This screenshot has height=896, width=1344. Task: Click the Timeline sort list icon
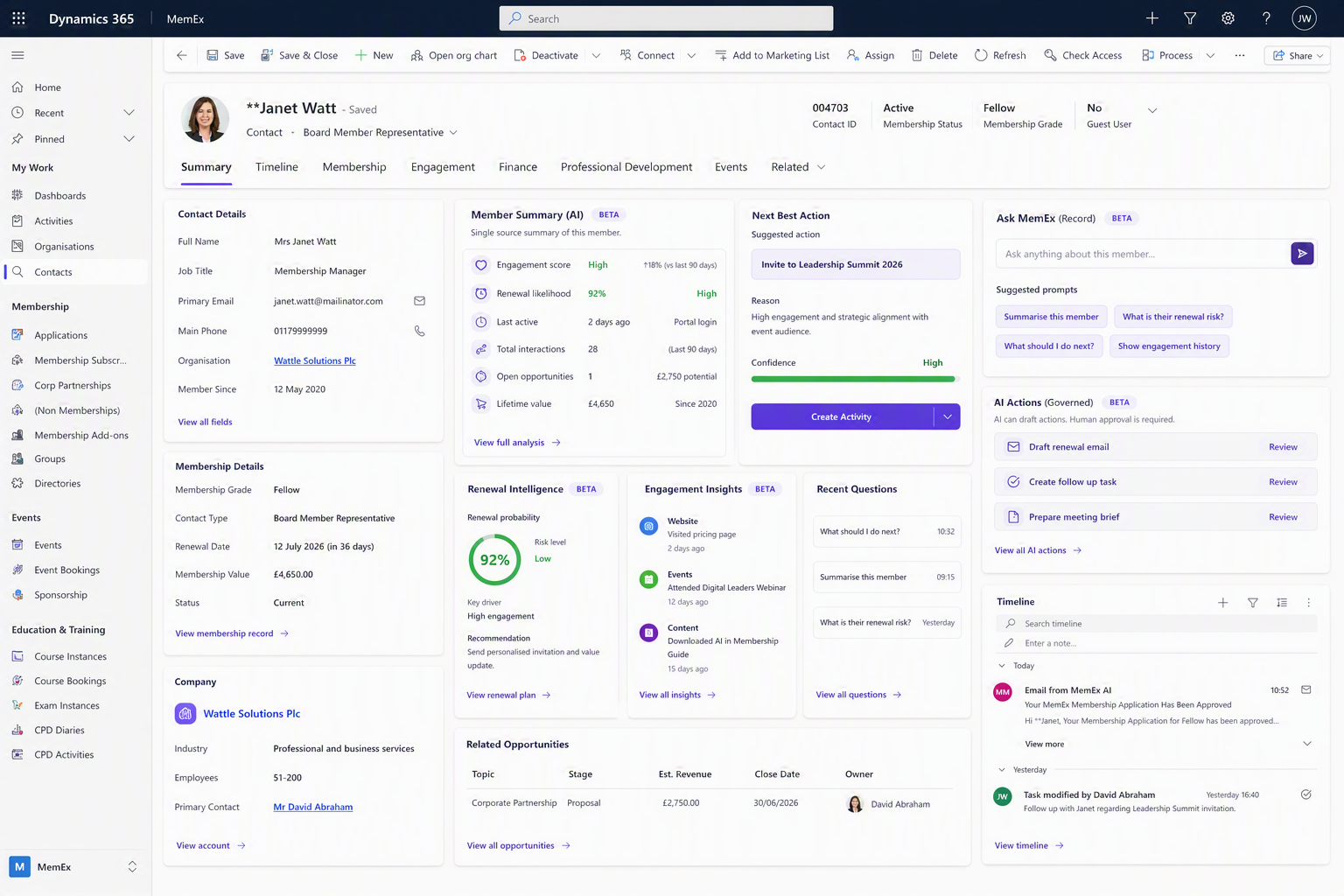1282,603
